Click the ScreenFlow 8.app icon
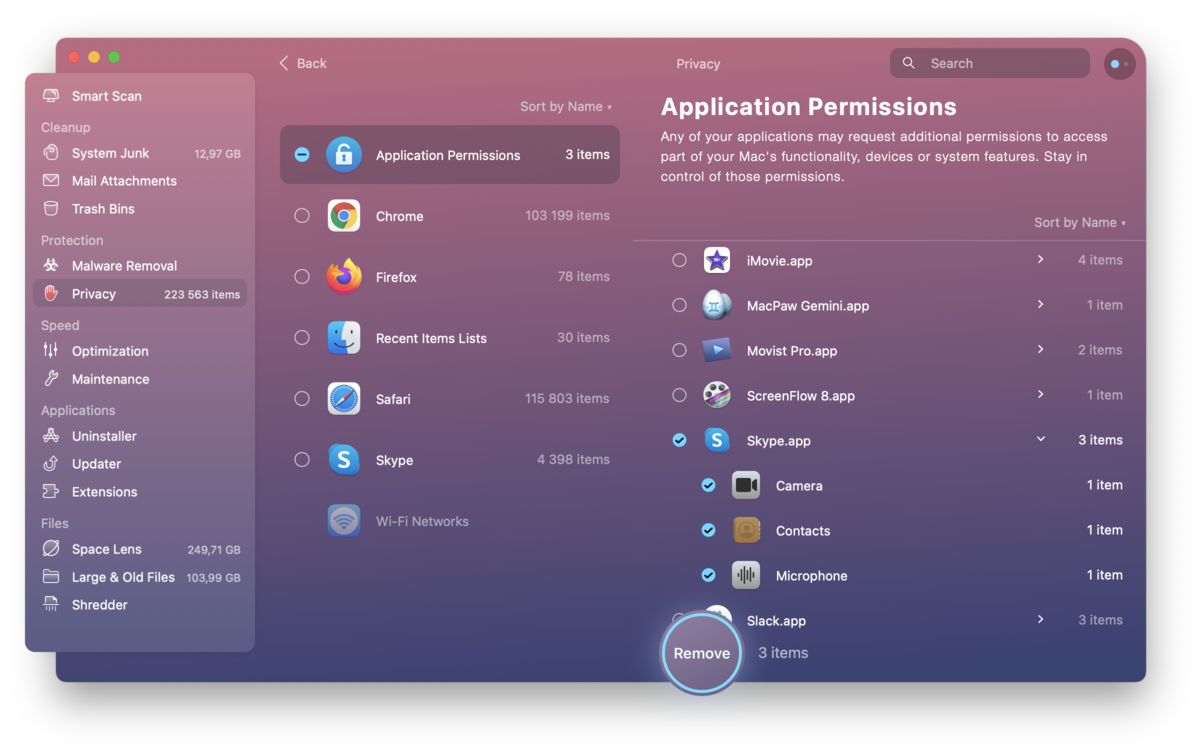1202x756 pixels. 717,396
